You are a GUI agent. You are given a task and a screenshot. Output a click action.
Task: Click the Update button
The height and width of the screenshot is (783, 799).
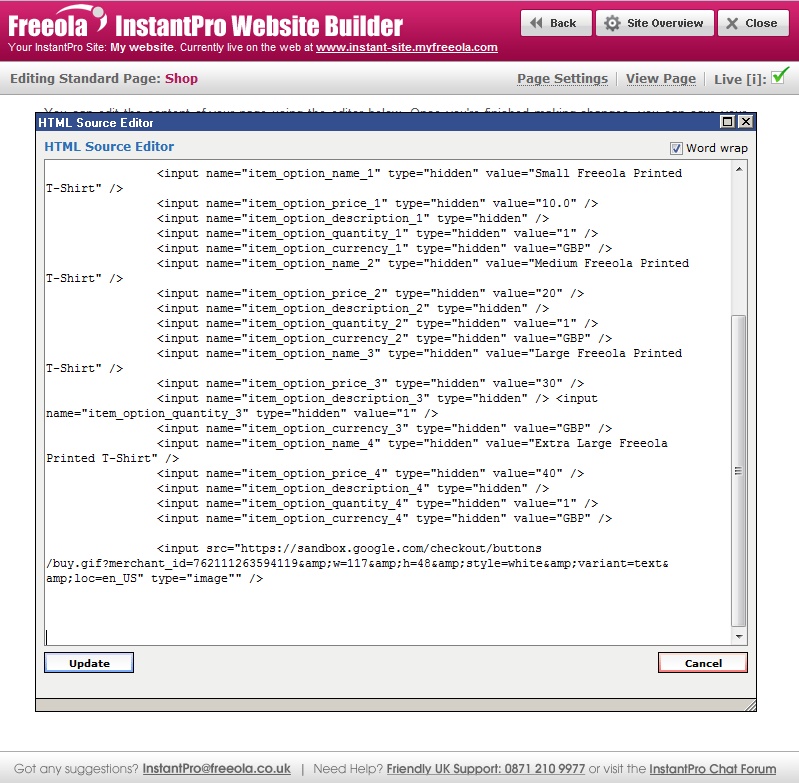(x=89, y=663)
